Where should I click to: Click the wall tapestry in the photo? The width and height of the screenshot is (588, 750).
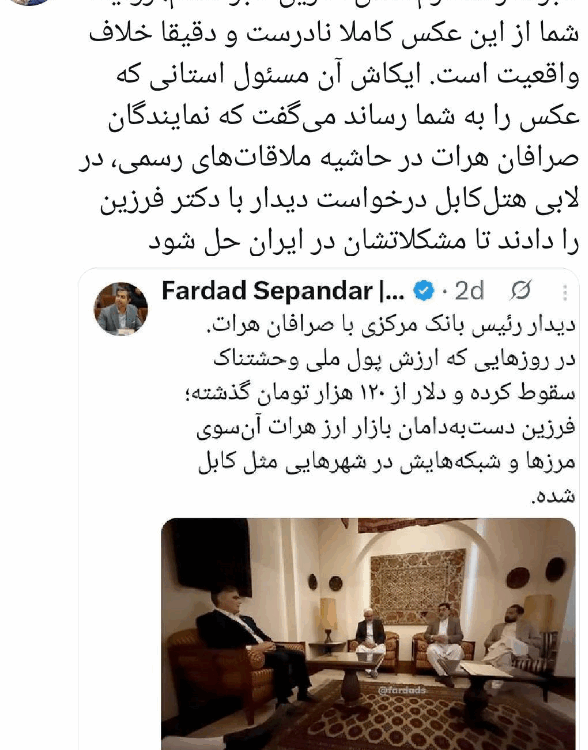pos(418,586)
